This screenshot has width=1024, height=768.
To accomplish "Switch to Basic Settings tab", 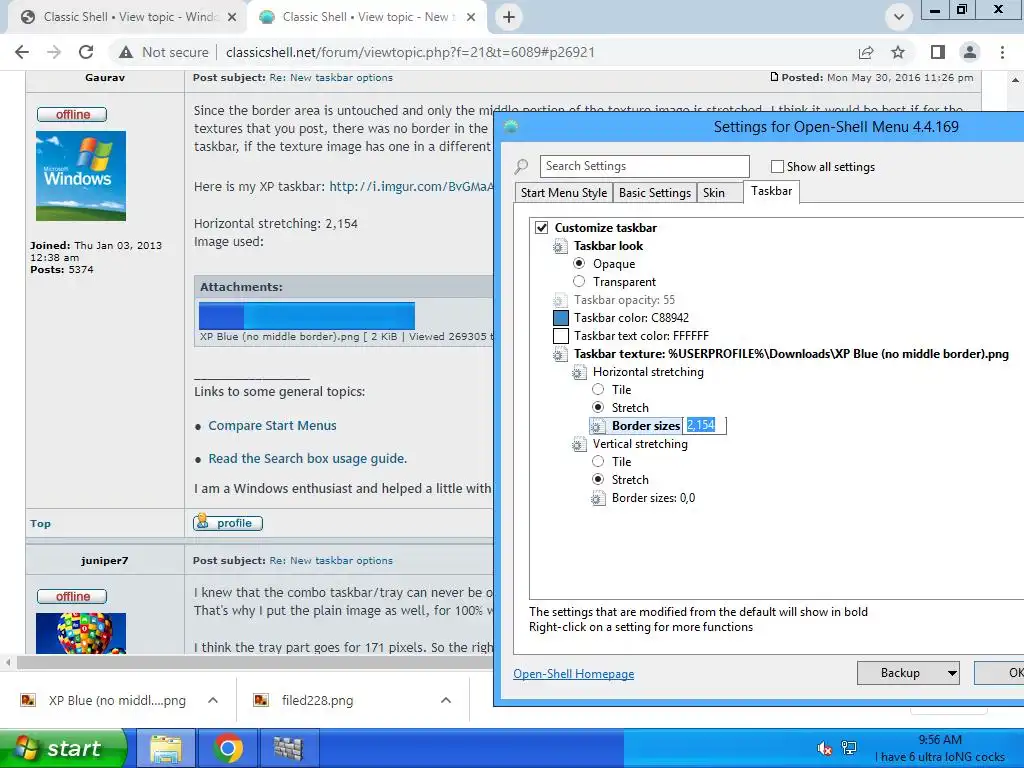I will coord(654,193).
